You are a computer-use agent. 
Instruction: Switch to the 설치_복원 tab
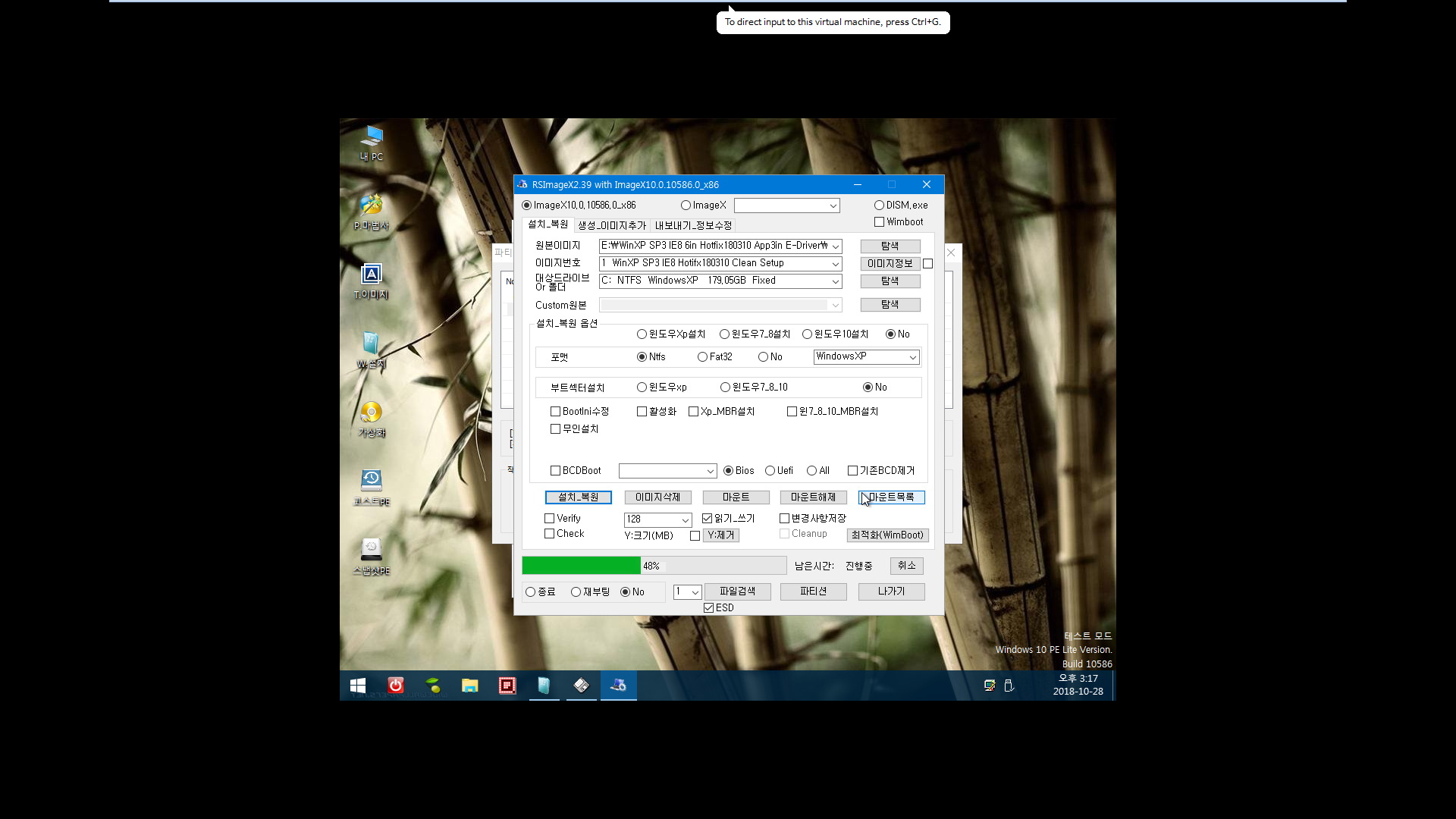[548, 224]
